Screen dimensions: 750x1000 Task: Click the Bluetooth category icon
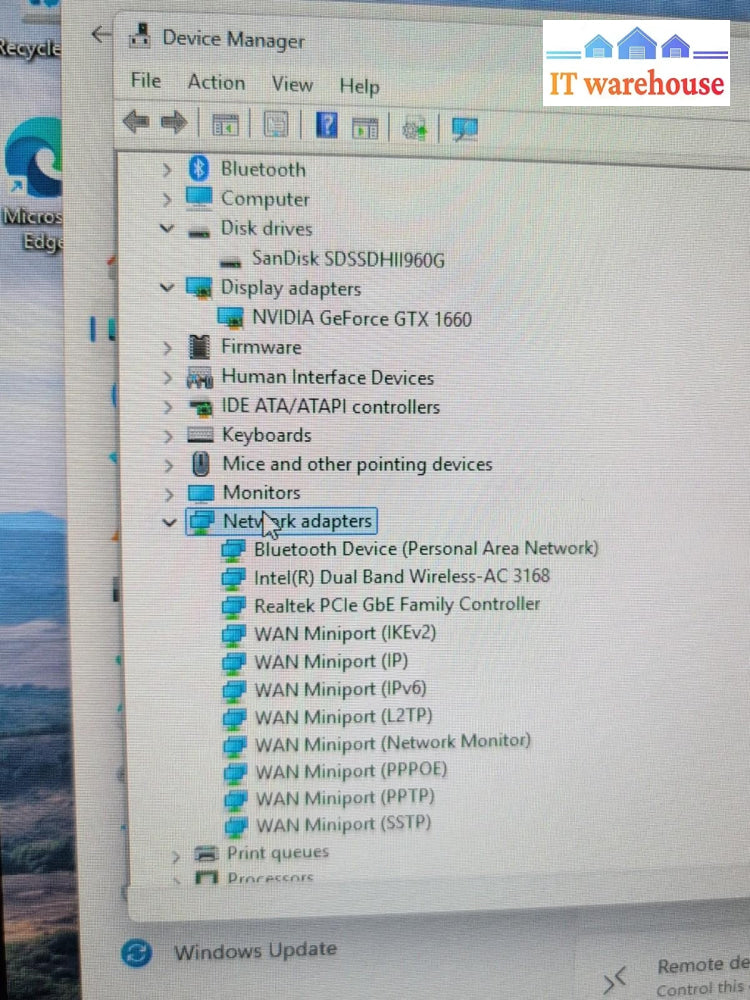coord(199,168)
